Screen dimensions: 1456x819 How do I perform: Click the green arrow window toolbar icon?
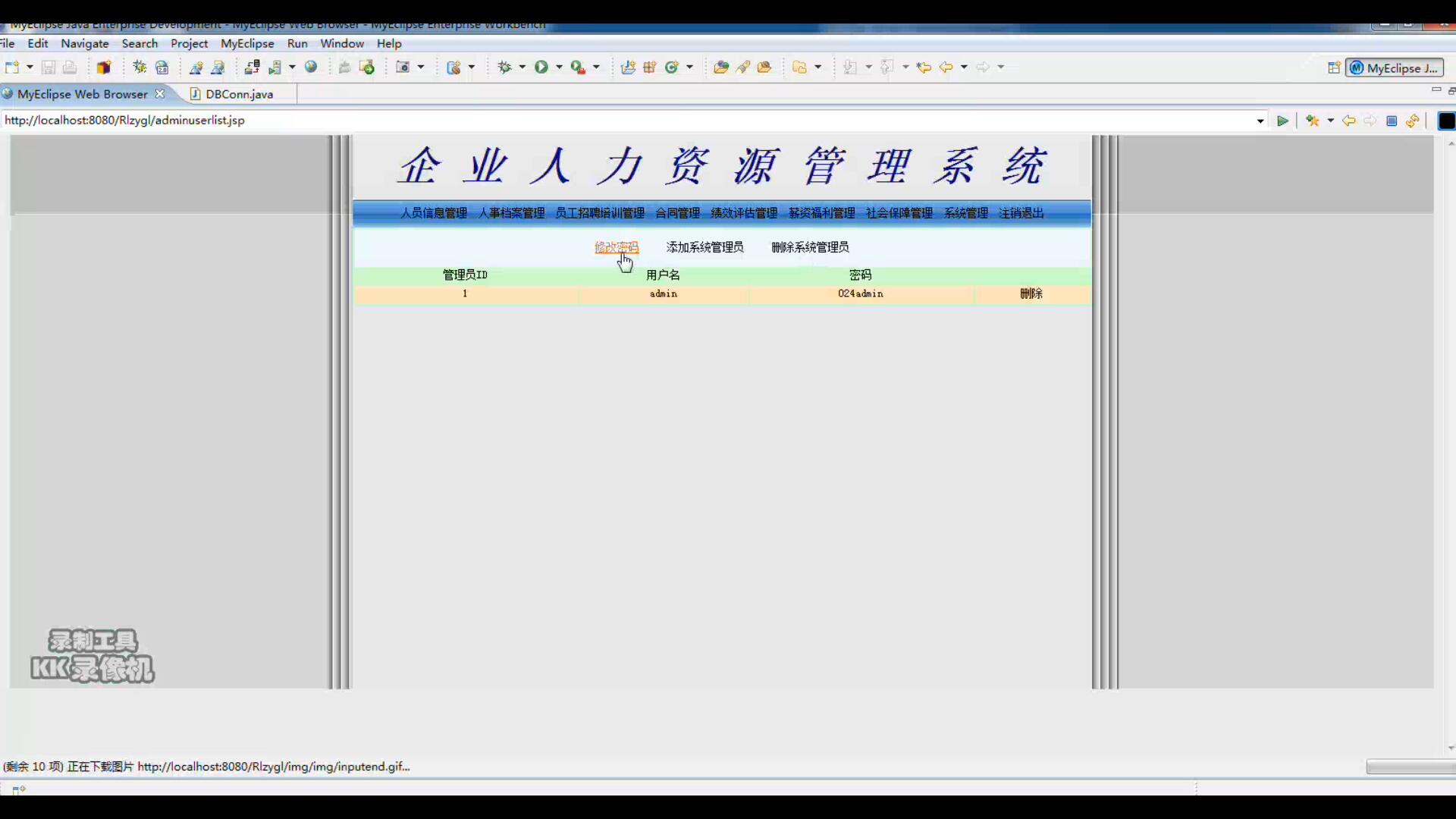(367, 67)
